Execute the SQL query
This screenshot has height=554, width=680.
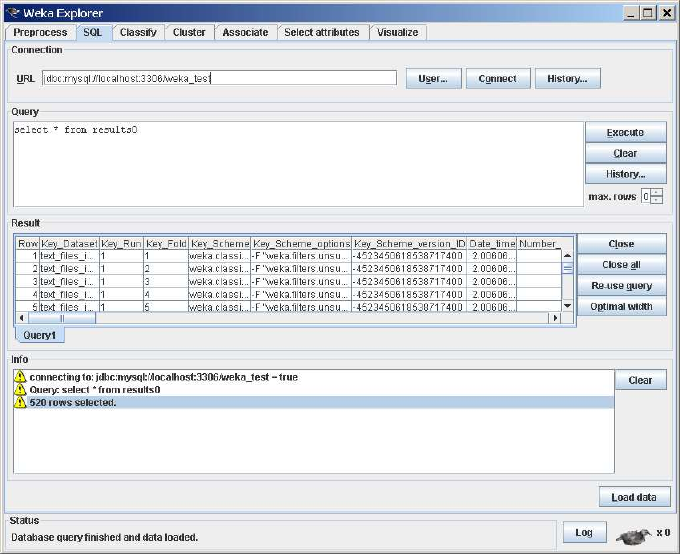click(625, 132)
